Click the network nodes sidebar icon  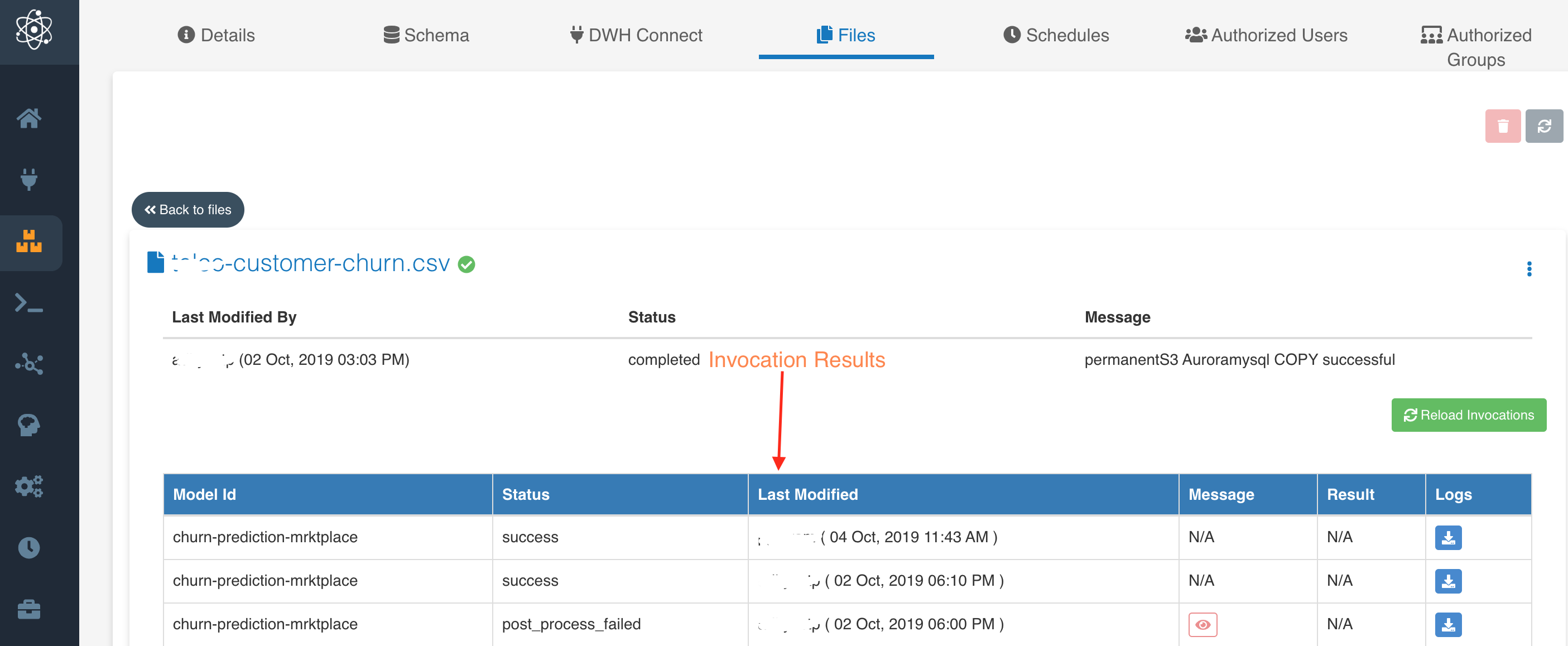[28, 364]
